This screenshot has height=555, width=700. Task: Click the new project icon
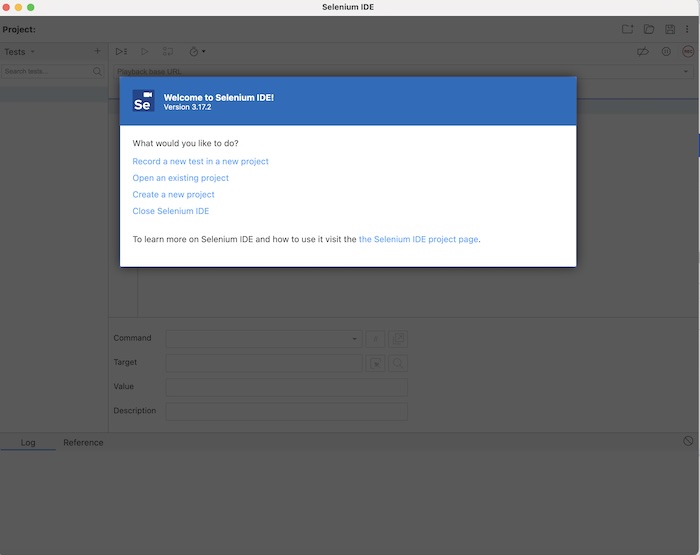coord(628,29)
